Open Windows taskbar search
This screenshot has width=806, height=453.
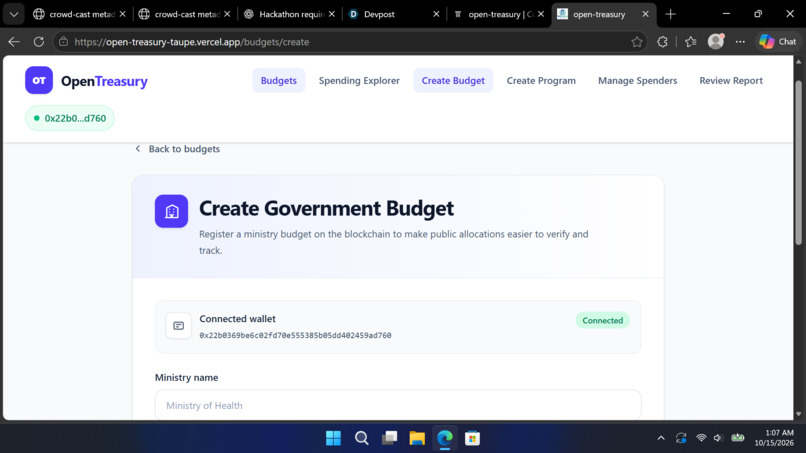coord(362,438)
